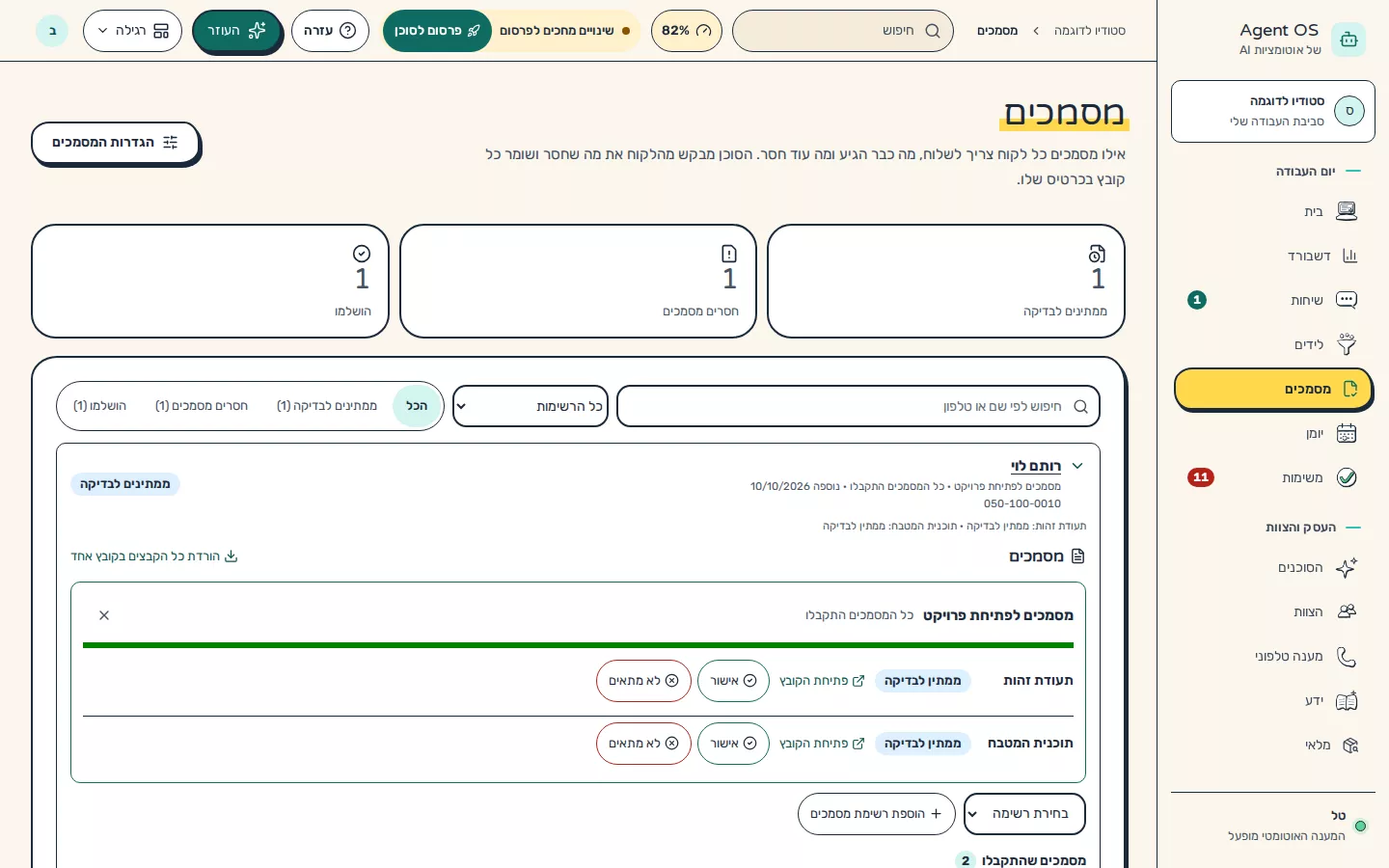This screenshot has width=1389, height=868.
Task: Open the יומן calendar icon
Action: (1347, 433)
